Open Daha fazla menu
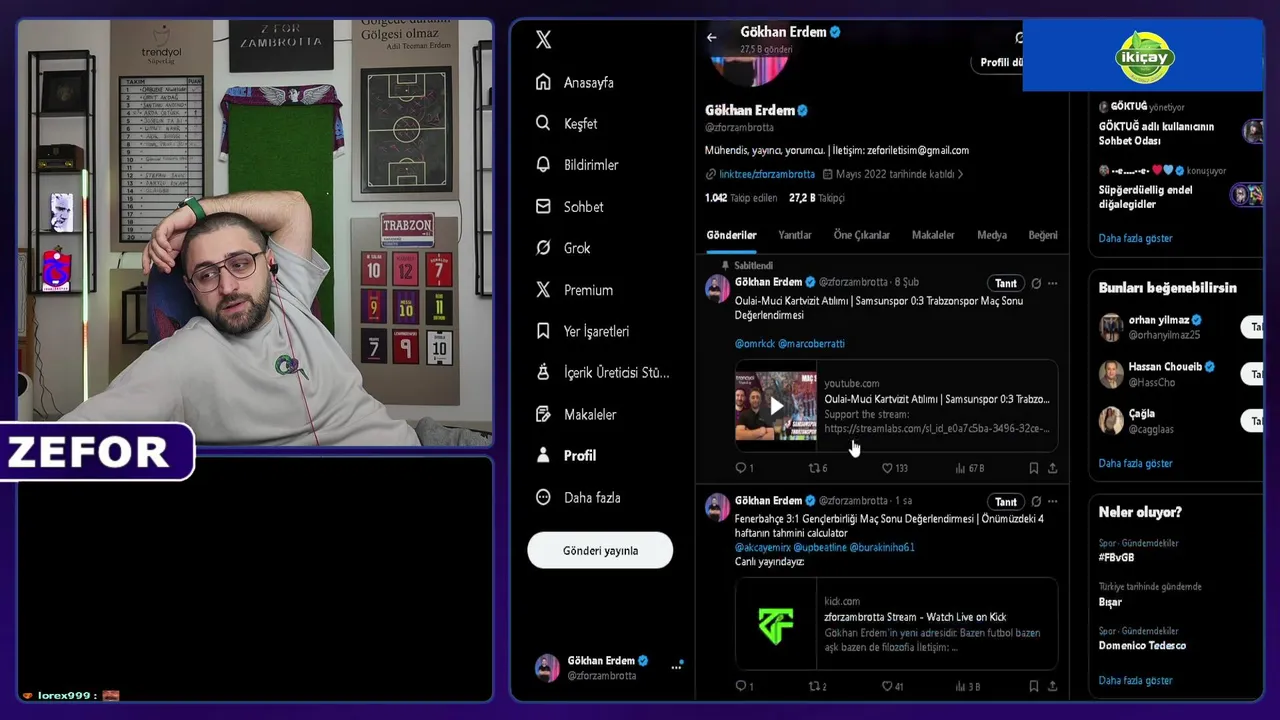This screenshot has width=1280, height=720. coord(578,497)
